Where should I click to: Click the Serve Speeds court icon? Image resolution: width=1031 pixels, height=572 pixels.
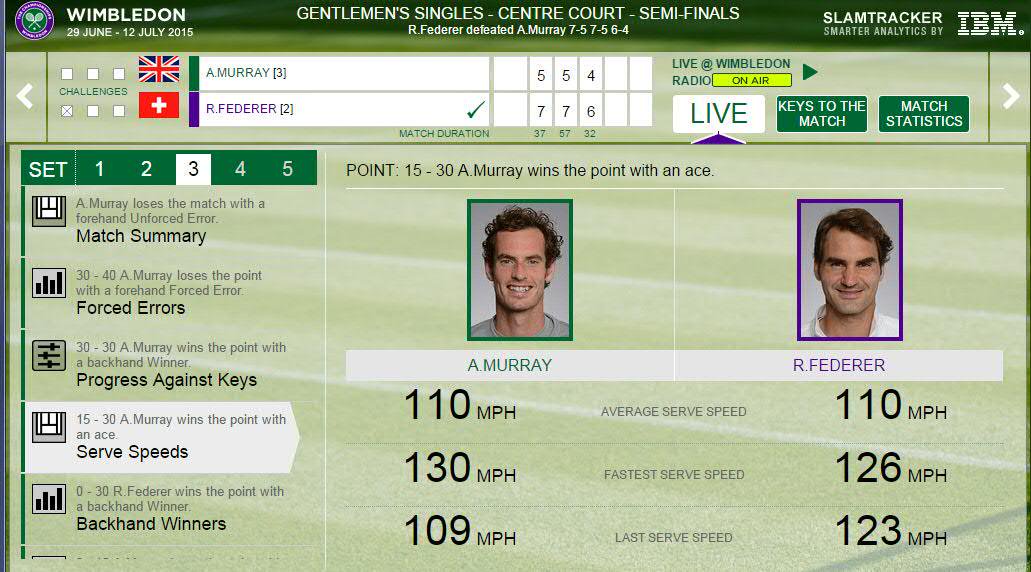tap(49, 427)
